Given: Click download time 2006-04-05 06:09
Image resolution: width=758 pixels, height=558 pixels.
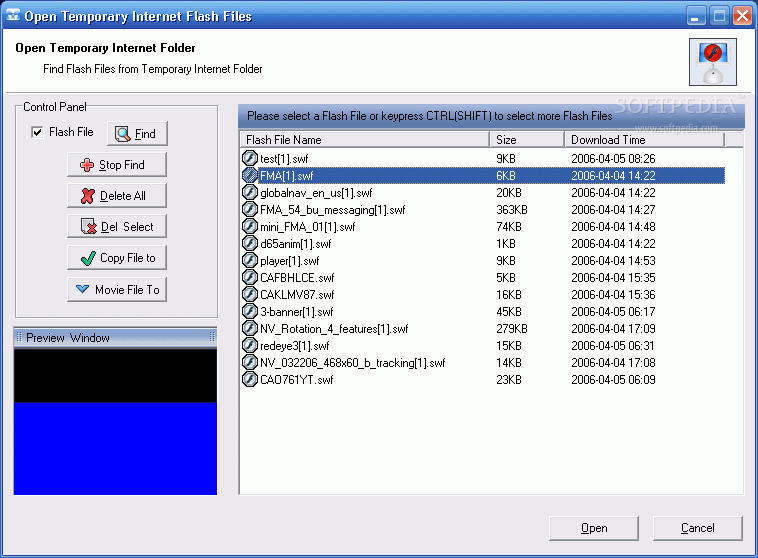Looking at the screenshot, I should 613,380.
